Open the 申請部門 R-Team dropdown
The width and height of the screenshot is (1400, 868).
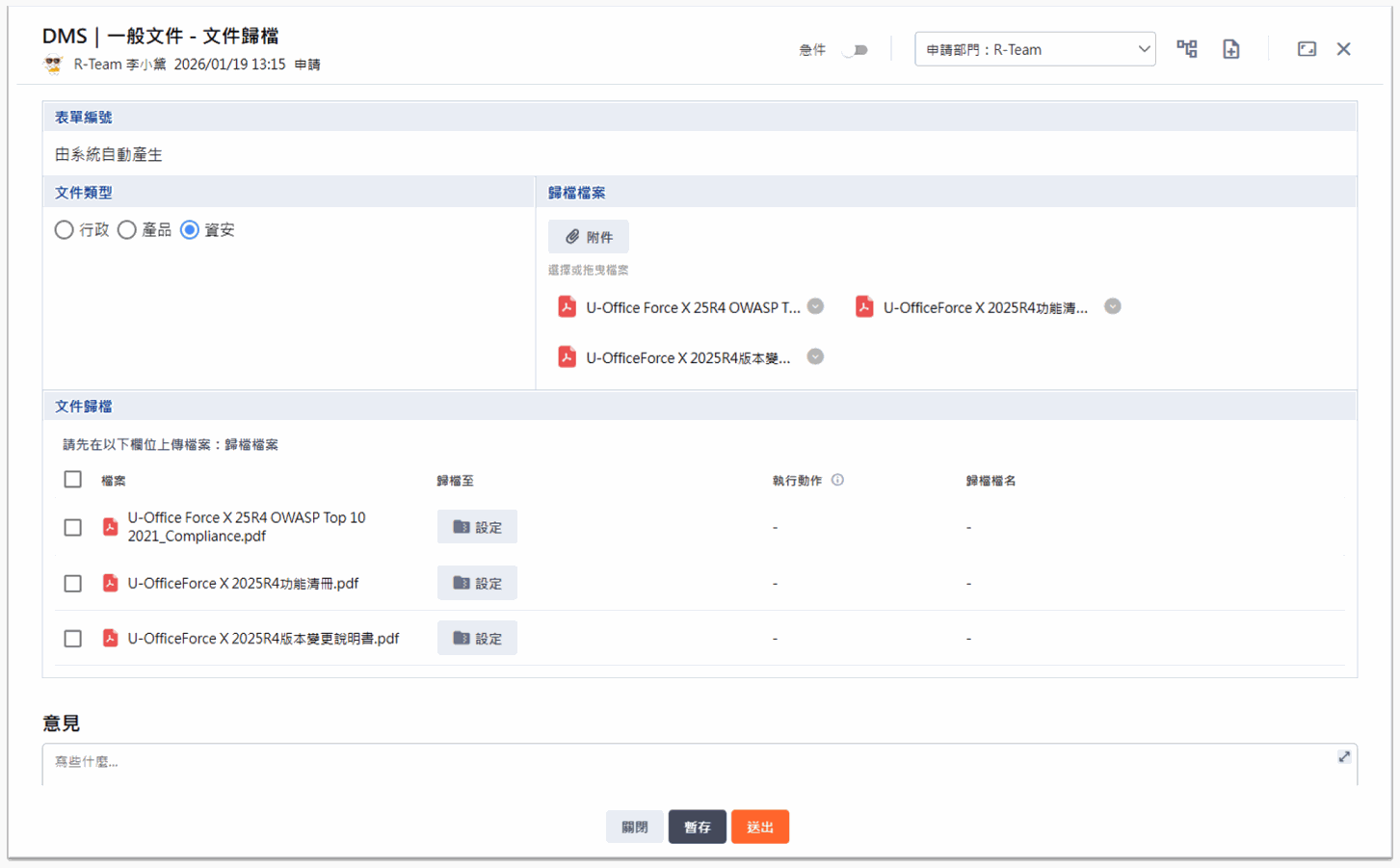pos(1034,50)
